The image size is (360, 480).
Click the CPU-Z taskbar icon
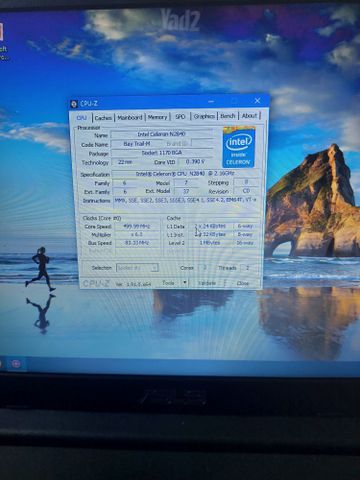click(16, 364)
